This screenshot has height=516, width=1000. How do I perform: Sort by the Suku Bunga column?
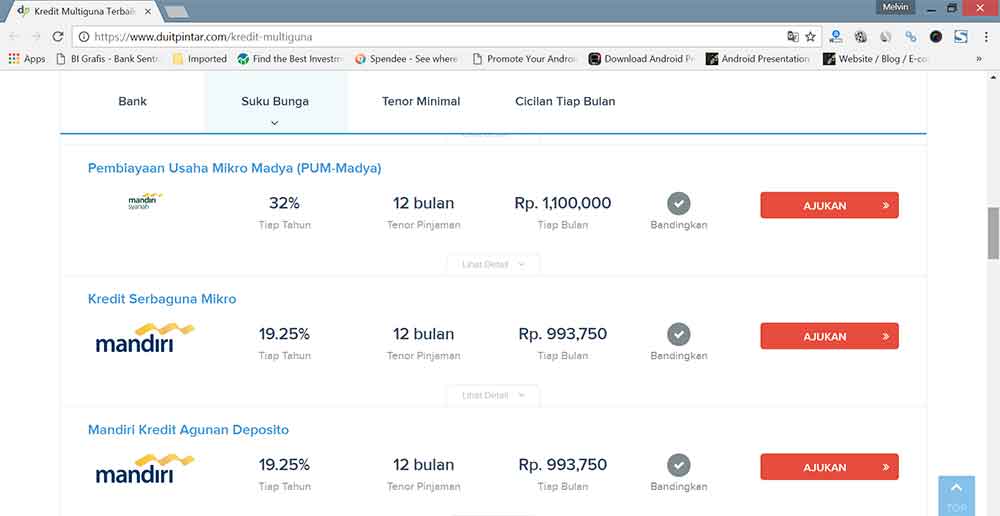(x=275, y=102)
